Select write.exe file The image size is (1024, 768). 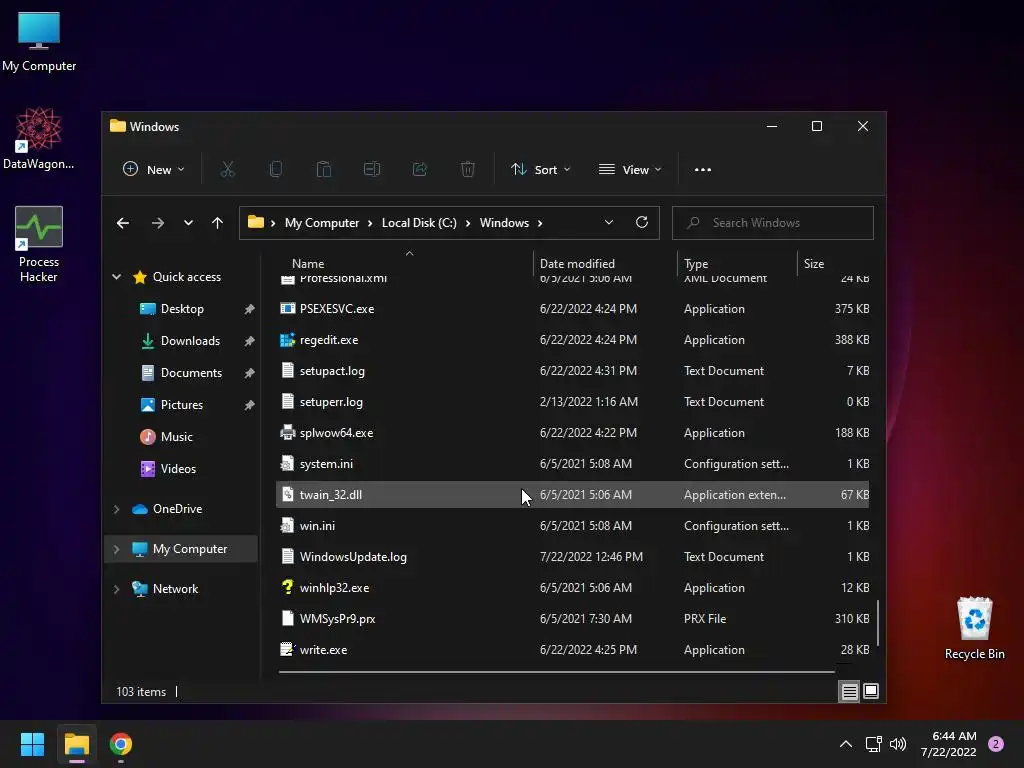click(x=573, y=650)
